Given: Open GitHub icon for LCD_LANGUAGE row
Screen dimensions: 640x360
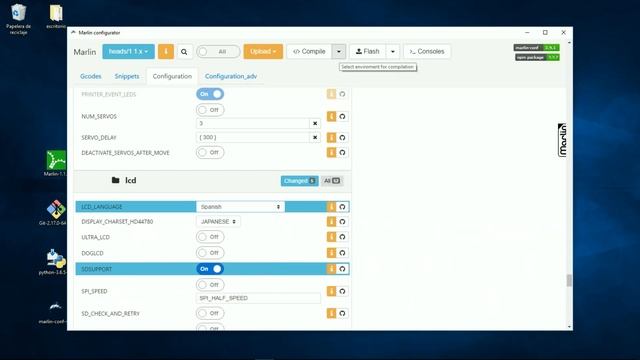Looking at the screenshot, I should pos(342,207).
